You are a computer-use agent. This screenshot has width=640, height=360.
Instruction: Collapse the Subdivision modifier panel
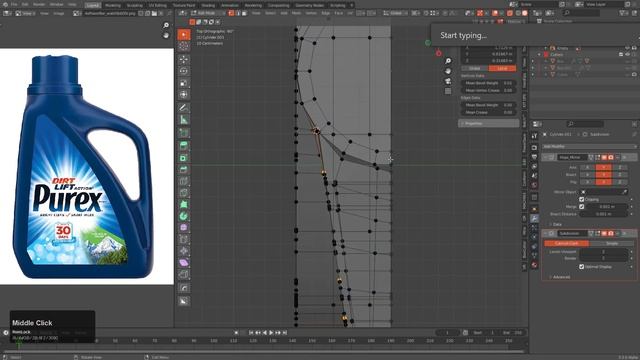tap(545, 233)
